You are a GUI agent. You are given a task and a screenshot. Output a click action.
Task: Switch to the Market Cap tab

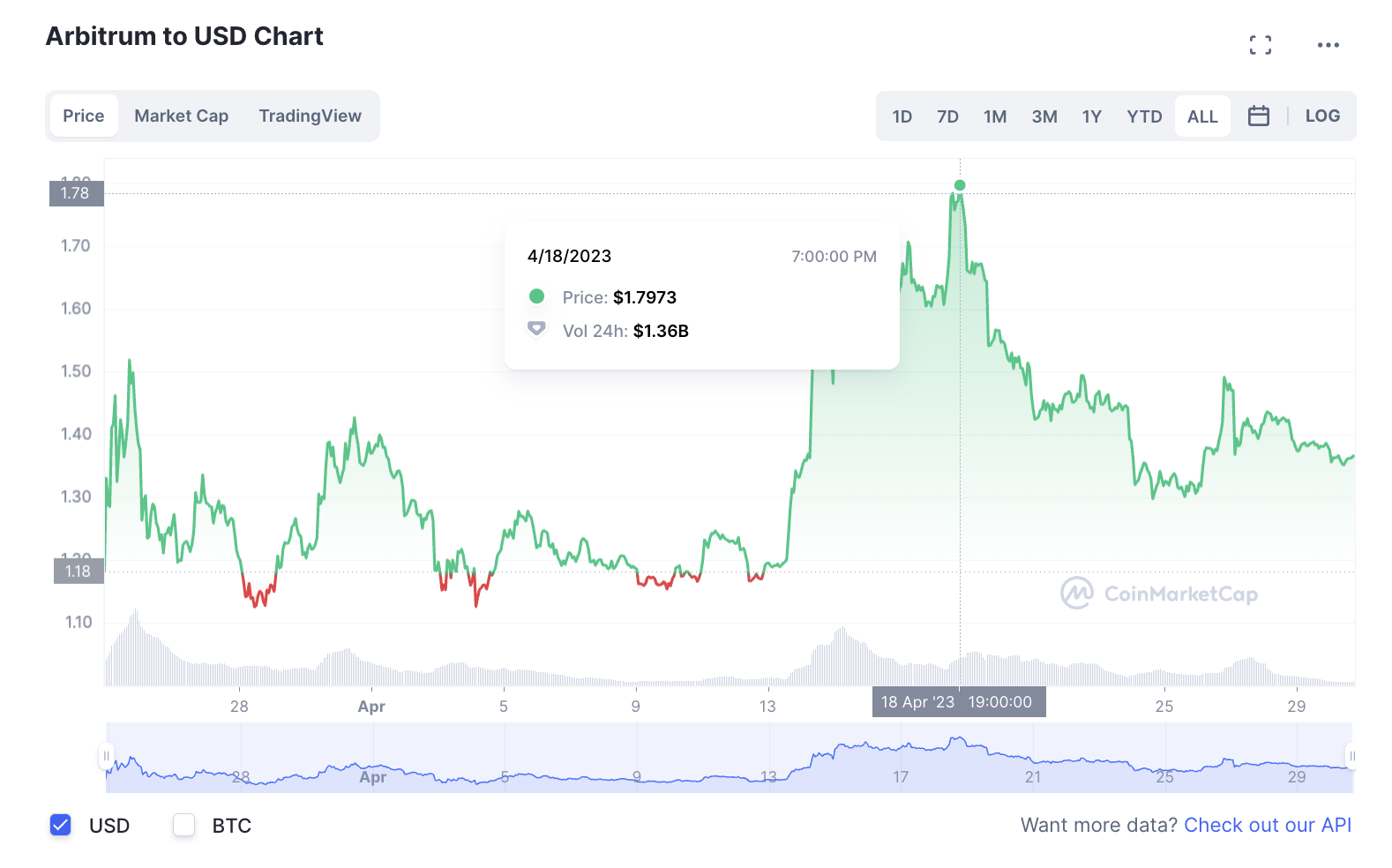(x=181, y=116)
